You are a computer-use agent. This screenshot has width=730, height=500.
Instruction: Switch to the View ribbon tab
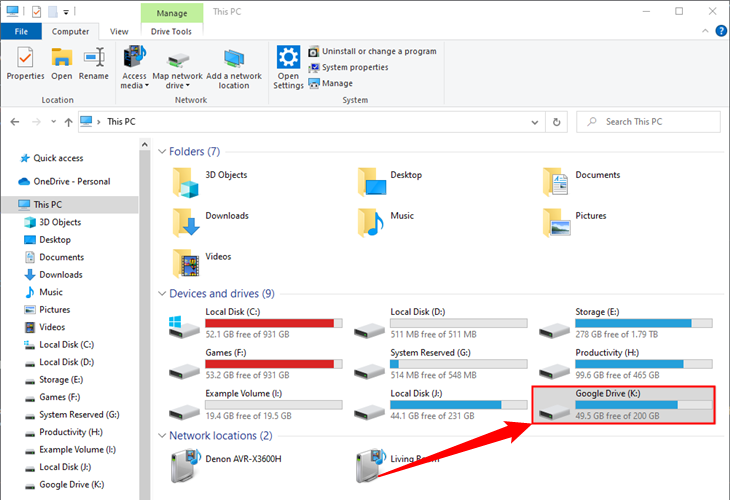point(119,31)
